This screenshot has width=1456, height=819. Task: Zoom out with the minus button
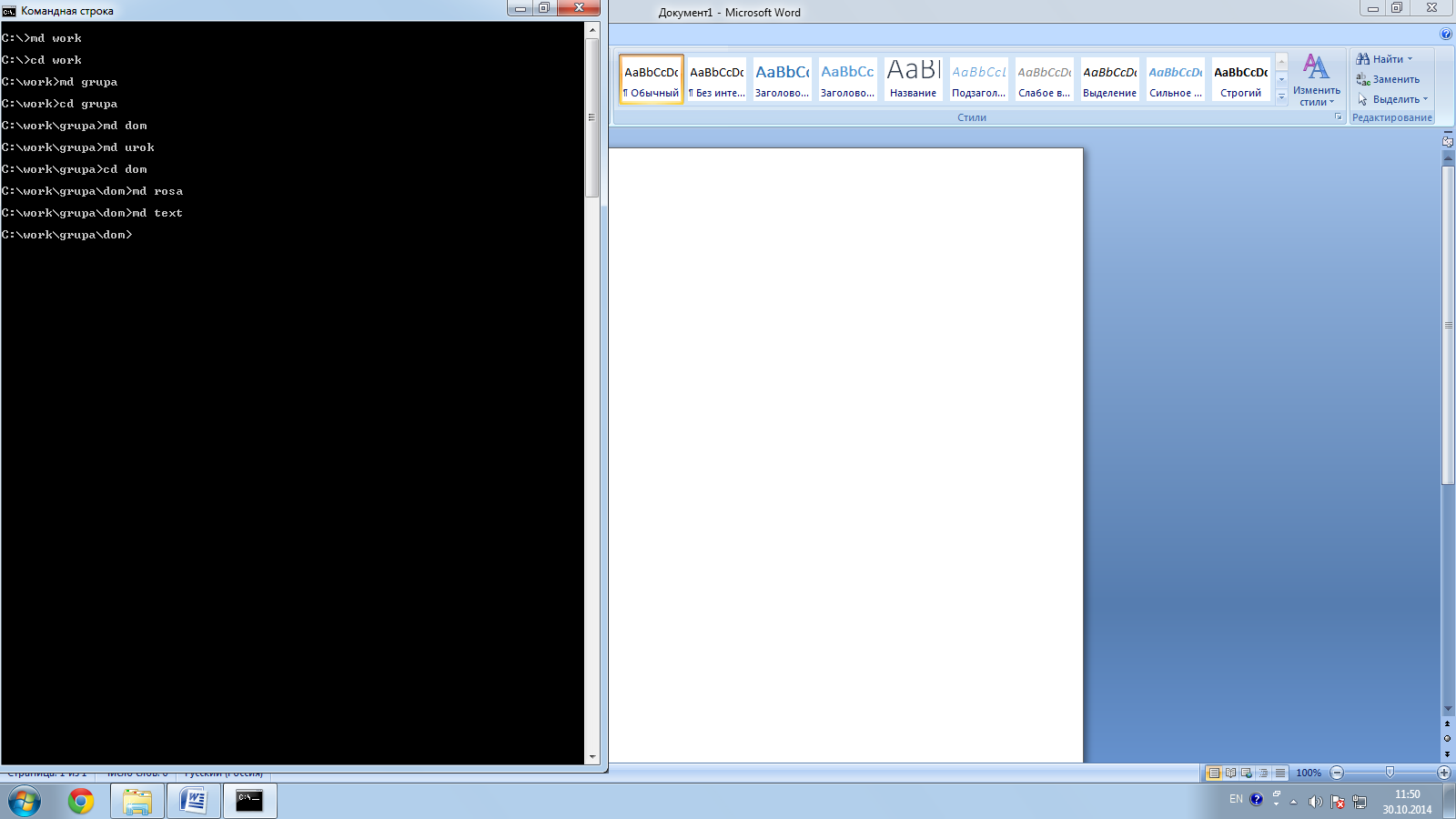tap(1337, 773)
